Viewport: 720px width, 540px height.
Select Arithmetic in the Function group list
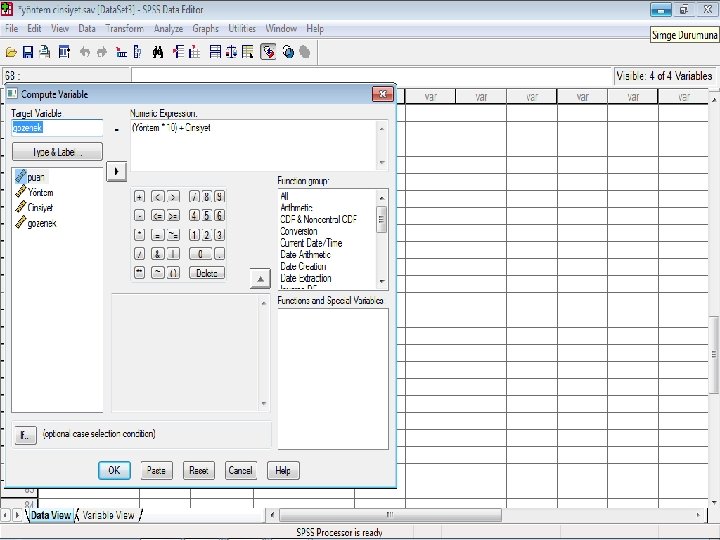296,208
